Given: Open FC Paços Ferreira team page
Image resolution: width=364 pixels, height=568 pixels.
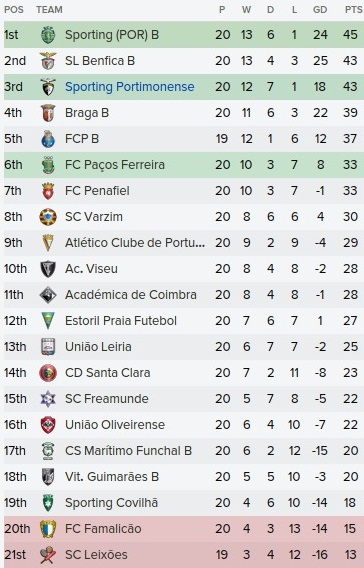Looking at the screenshot, I should [x=115, y=165].
